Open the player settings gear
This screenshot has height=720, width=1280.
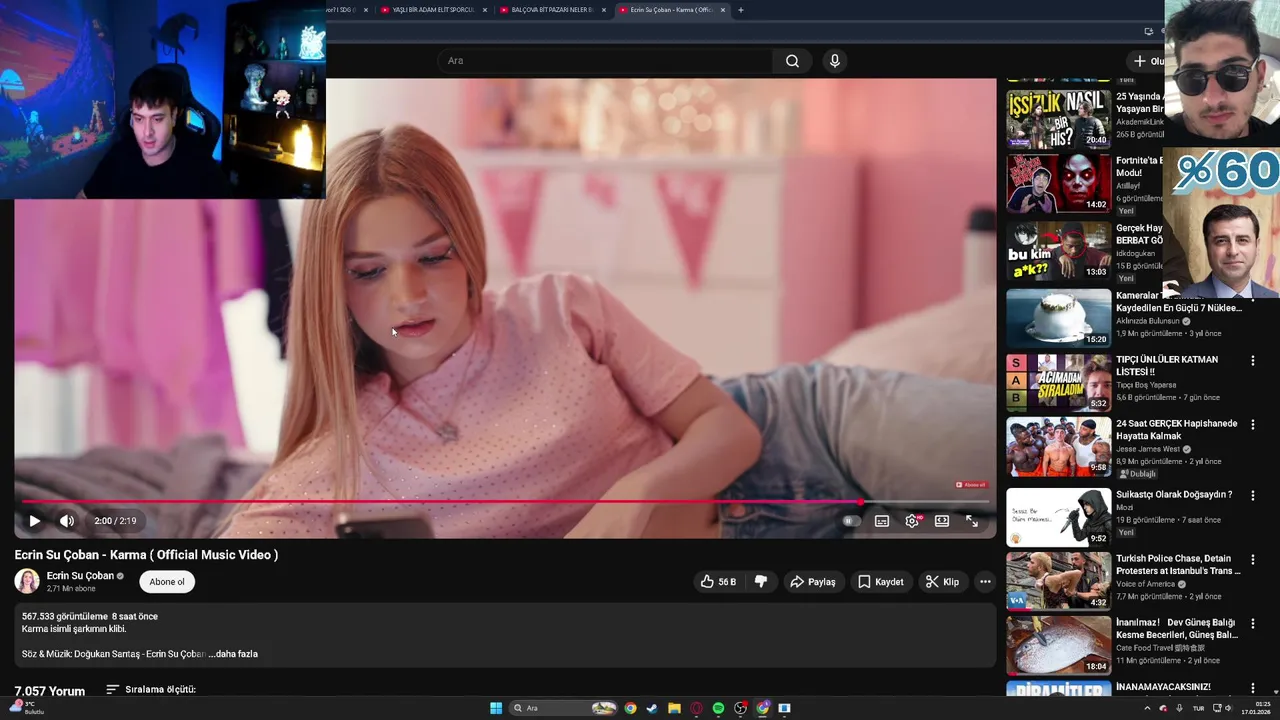click(912, 521)
